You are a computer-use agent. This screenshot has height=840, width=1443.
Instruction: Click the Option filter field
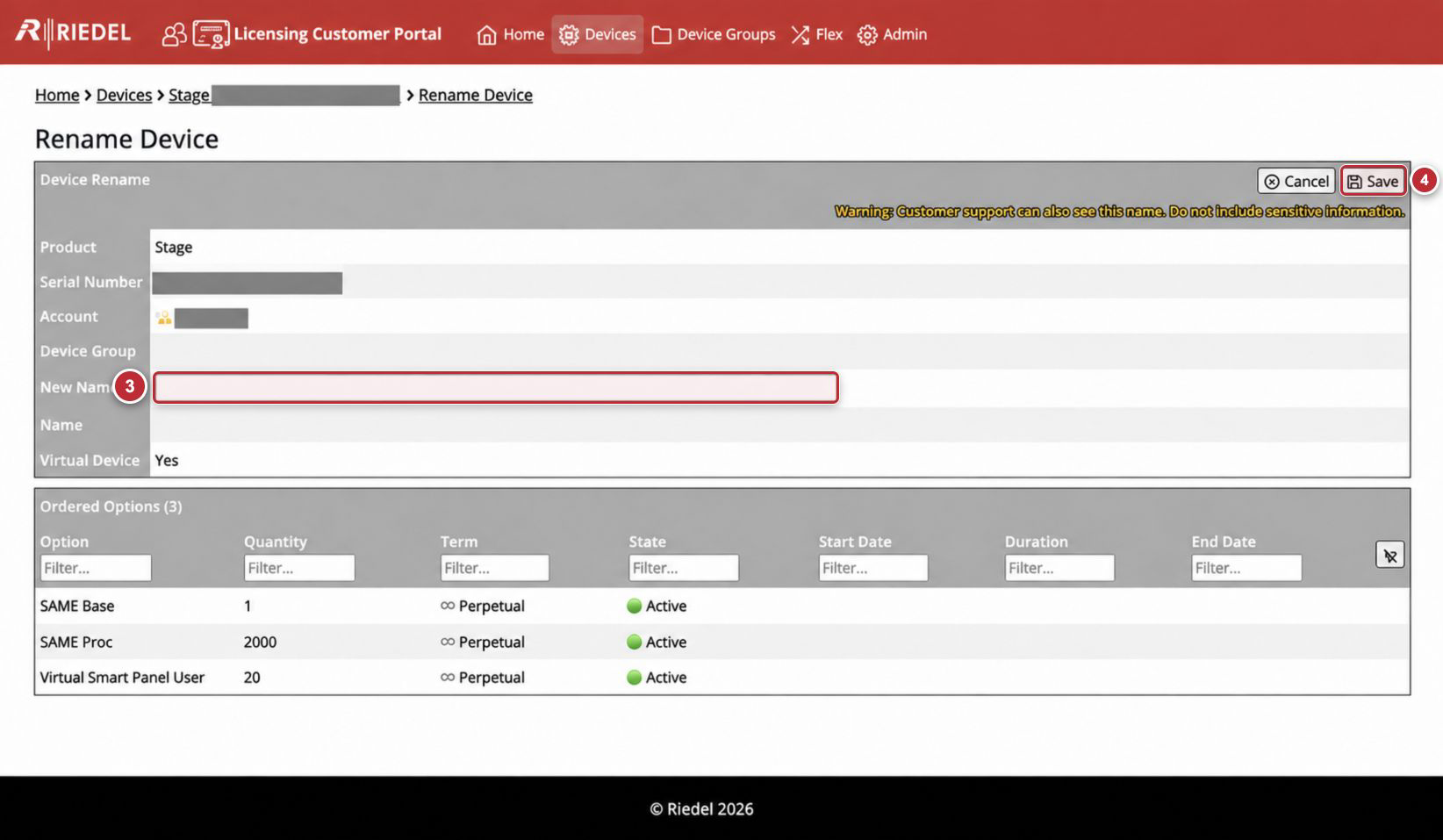tap(96, 568)
